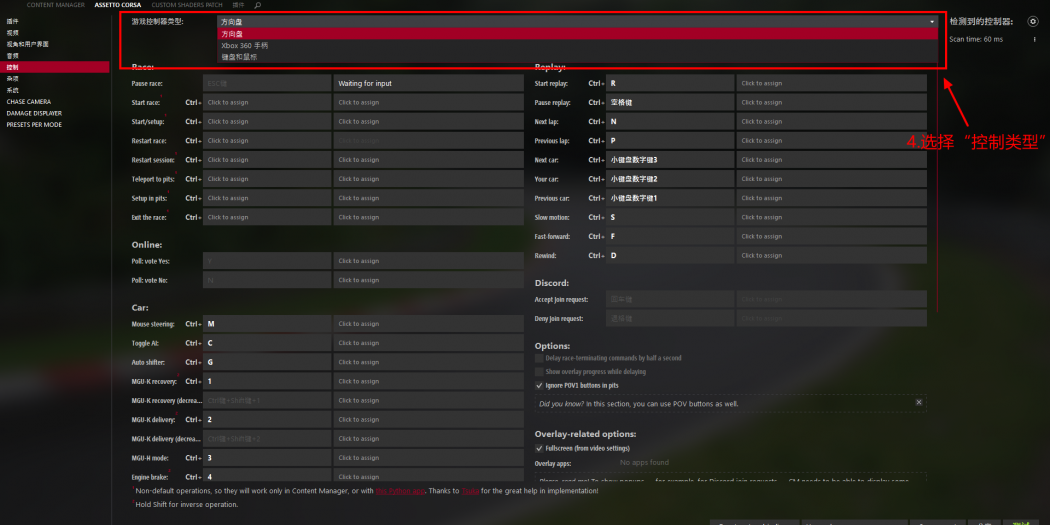The height and width of the screenshot is (525, 1050).
Task: Switch to the ASSETTO CORSA tab
Action: 118,5
